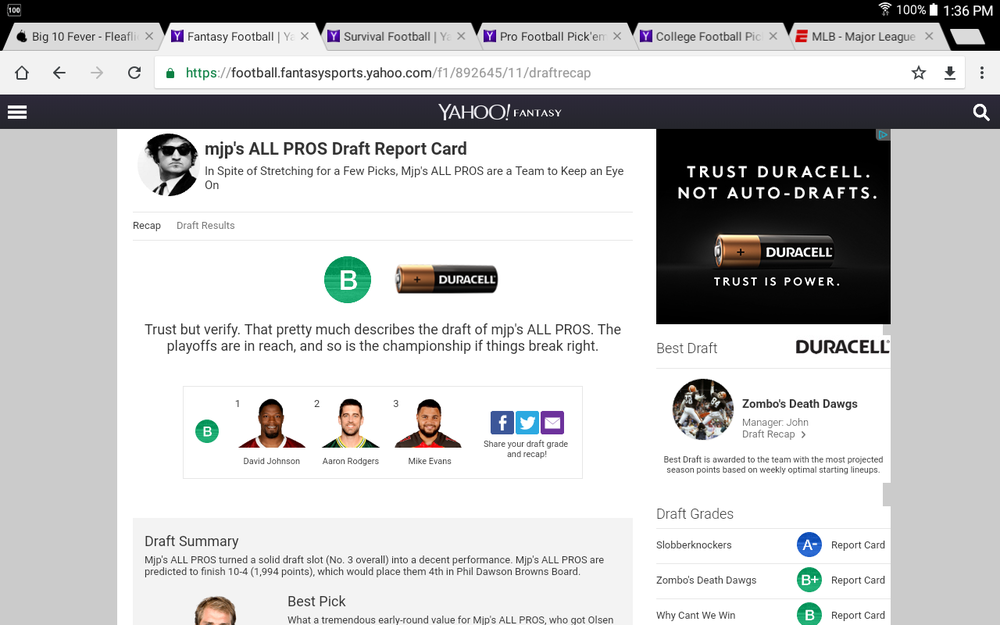
Task: Click the Zombo's Death Dawgs team image
Action: pyautogui.click(x=703, y=409)
